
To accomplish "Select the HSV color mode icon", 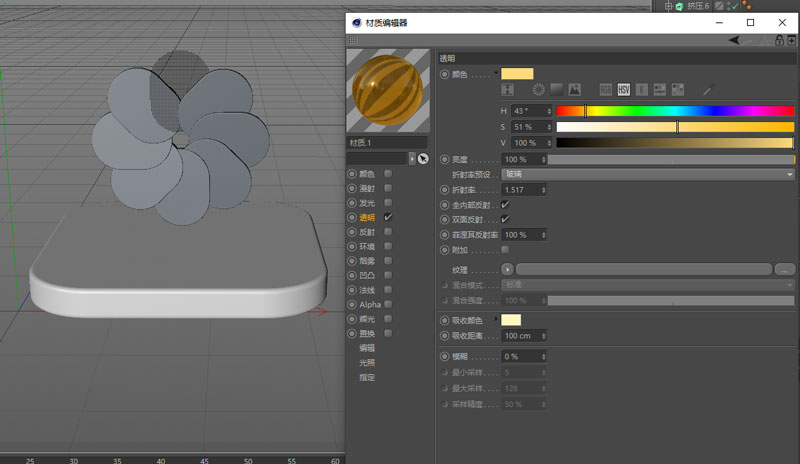I will click(x=624, y=90).
